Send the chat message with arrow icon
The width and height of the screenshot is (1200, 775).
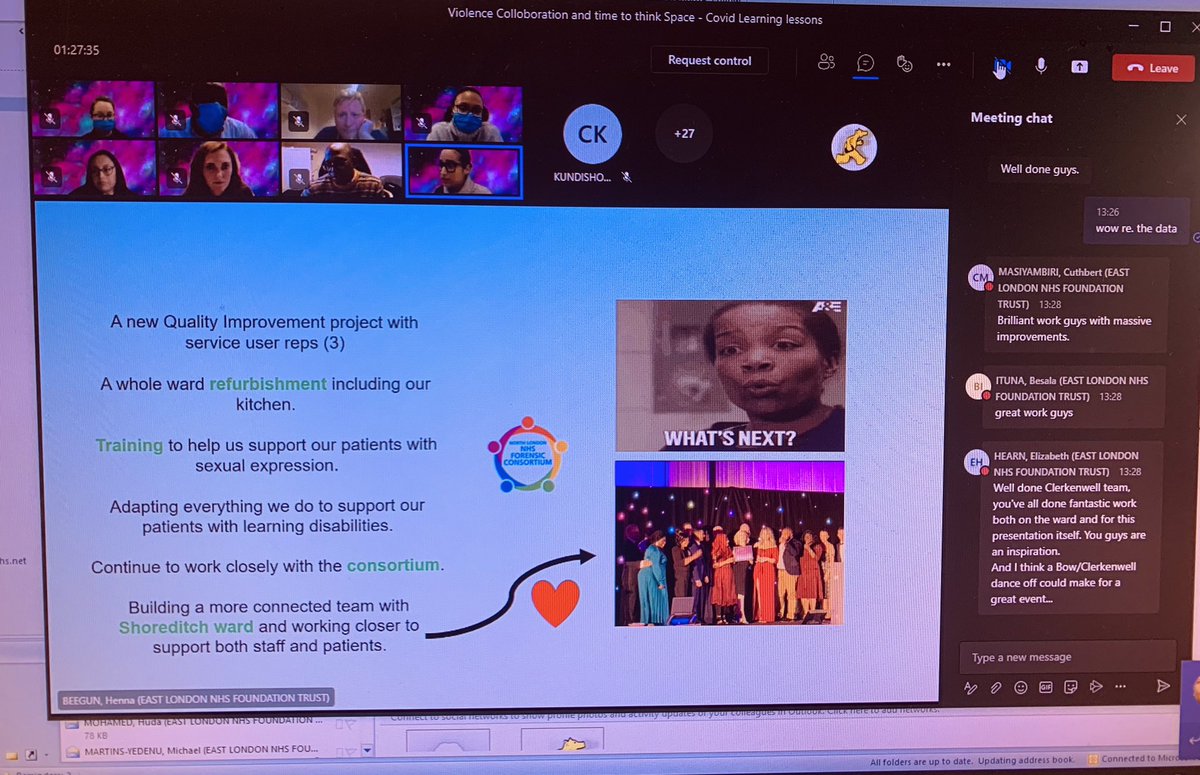pos(1163,686)
